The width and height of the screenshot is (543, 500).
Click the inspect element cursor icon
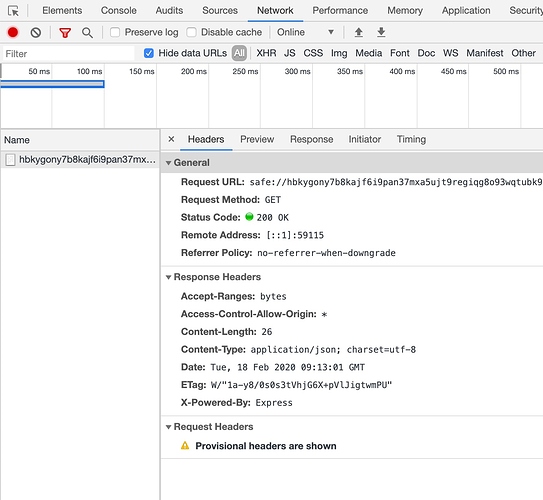pos(13,11)
